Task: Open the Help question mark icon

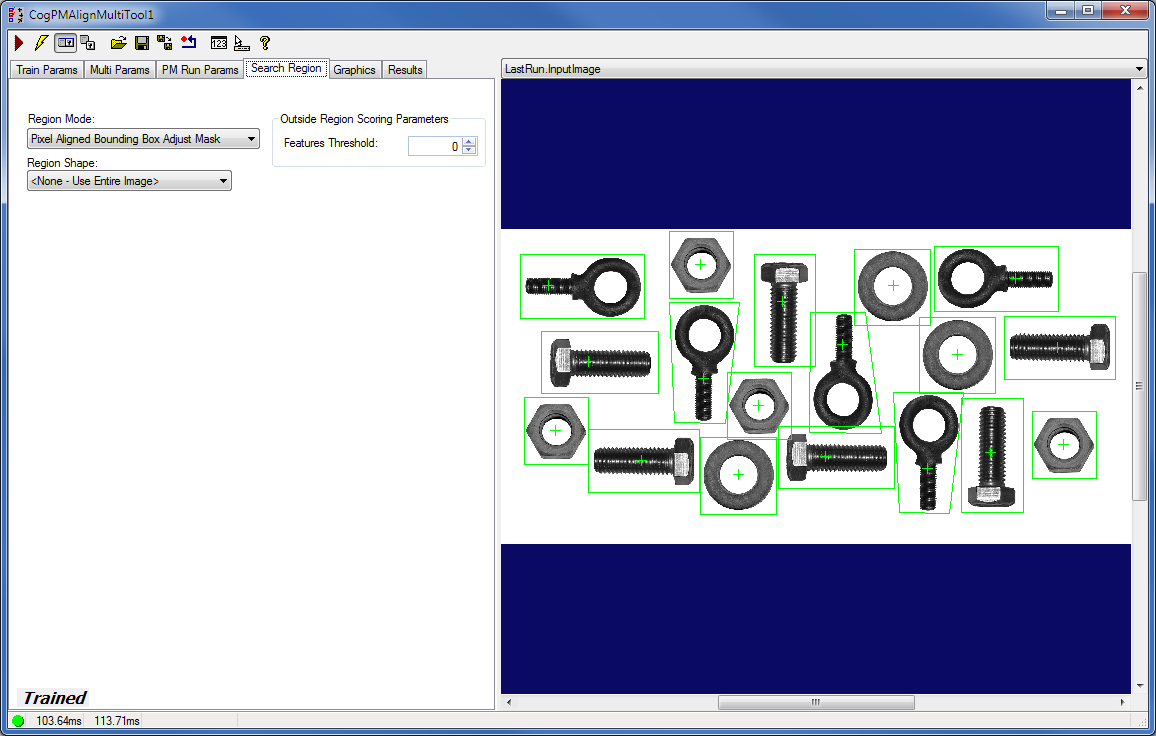Action: 263,43
